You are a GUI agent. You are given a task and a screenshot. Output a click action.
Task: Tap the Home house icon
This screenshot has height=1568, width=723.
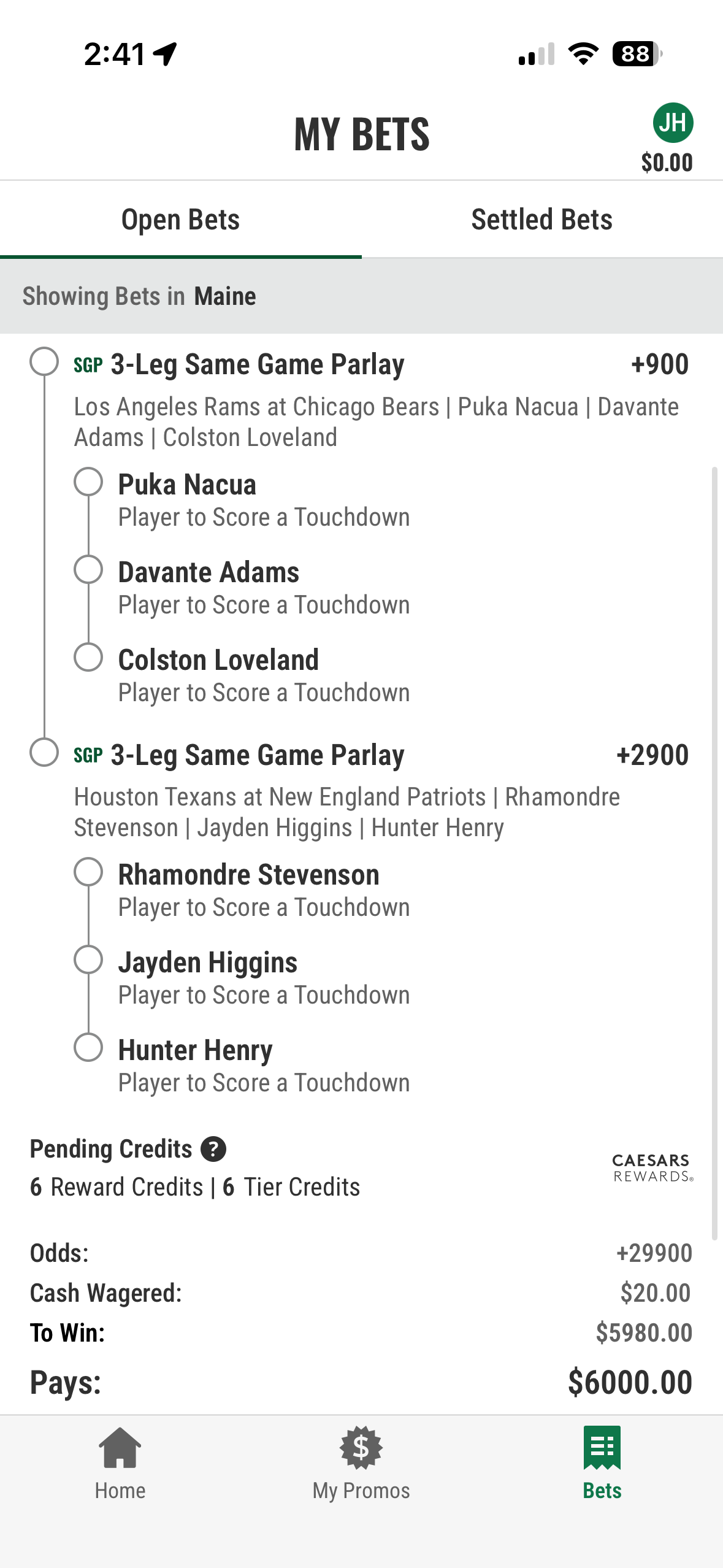tap(120, 1448)
